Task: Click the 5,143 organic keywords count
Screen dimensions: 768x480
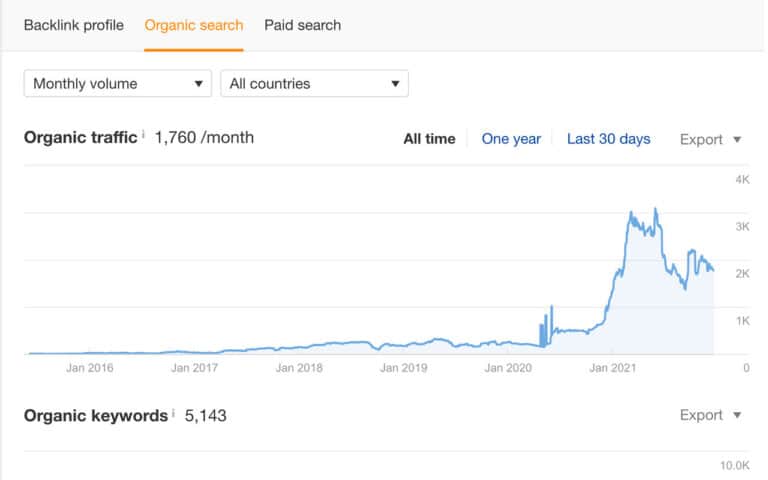Action: [206, 415]
